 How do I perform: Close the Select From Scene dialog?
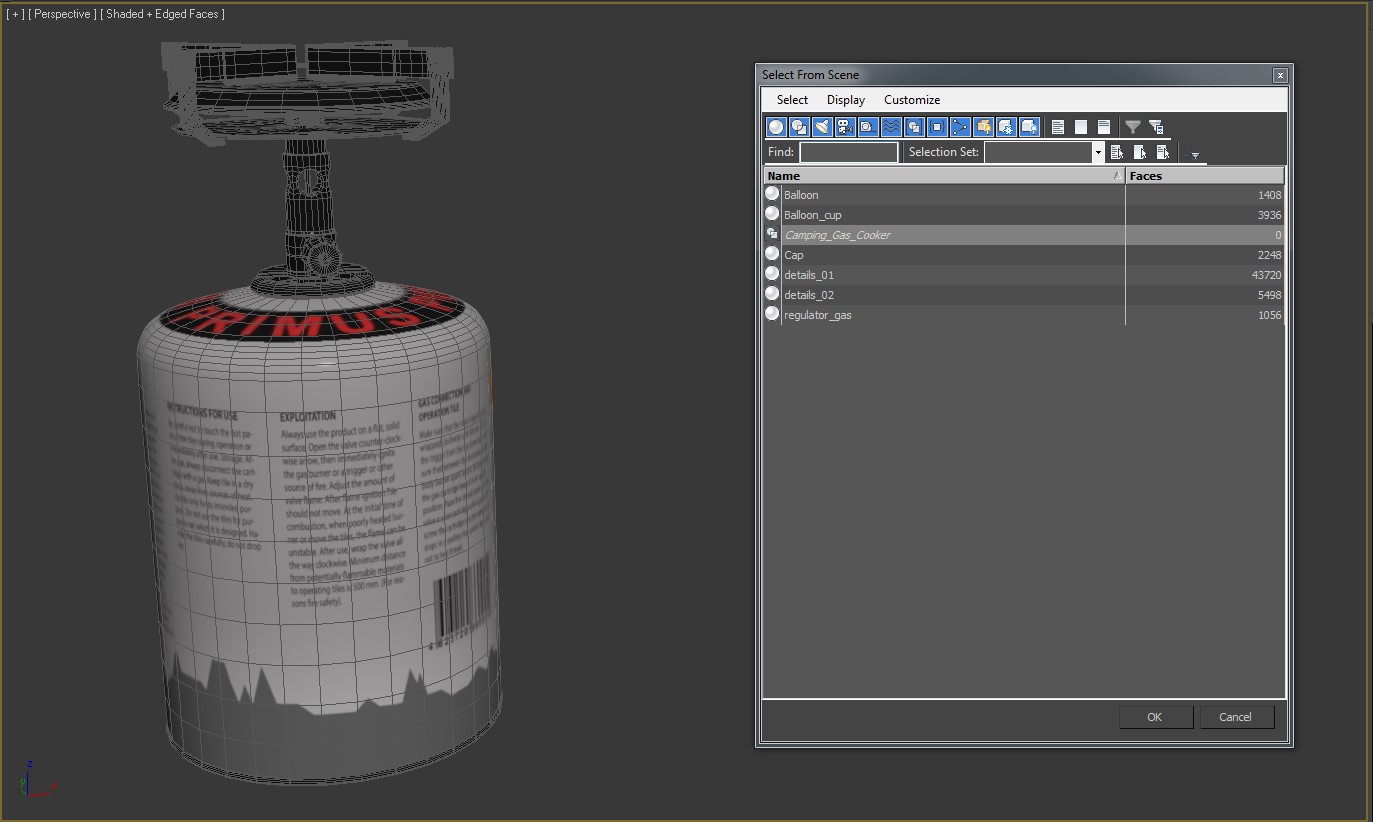1279,75
